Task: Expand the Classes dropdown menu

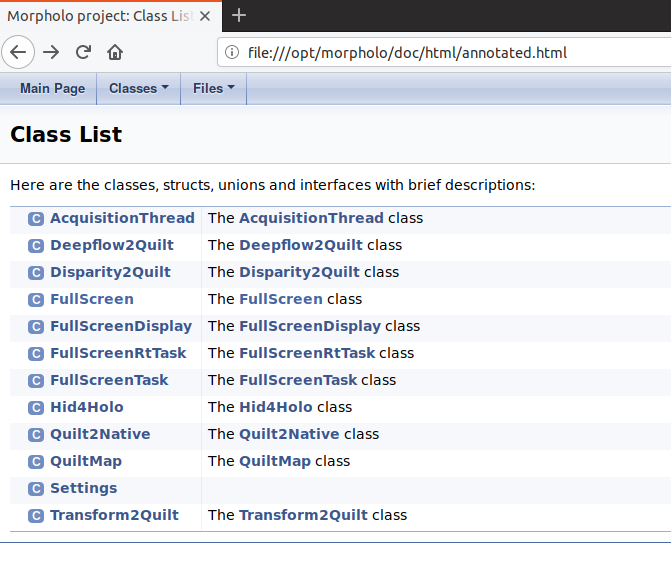Action: [139, 88]
